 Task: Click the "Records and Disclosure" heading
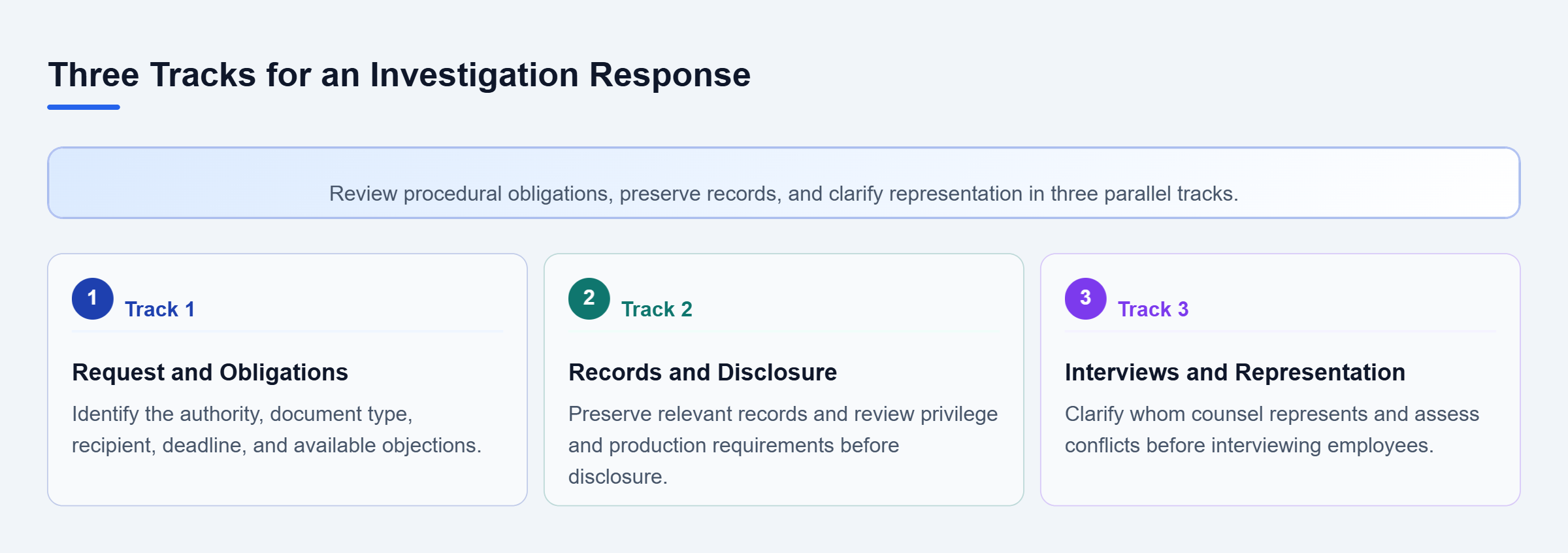pyautogui.click(x=702, y=372)
